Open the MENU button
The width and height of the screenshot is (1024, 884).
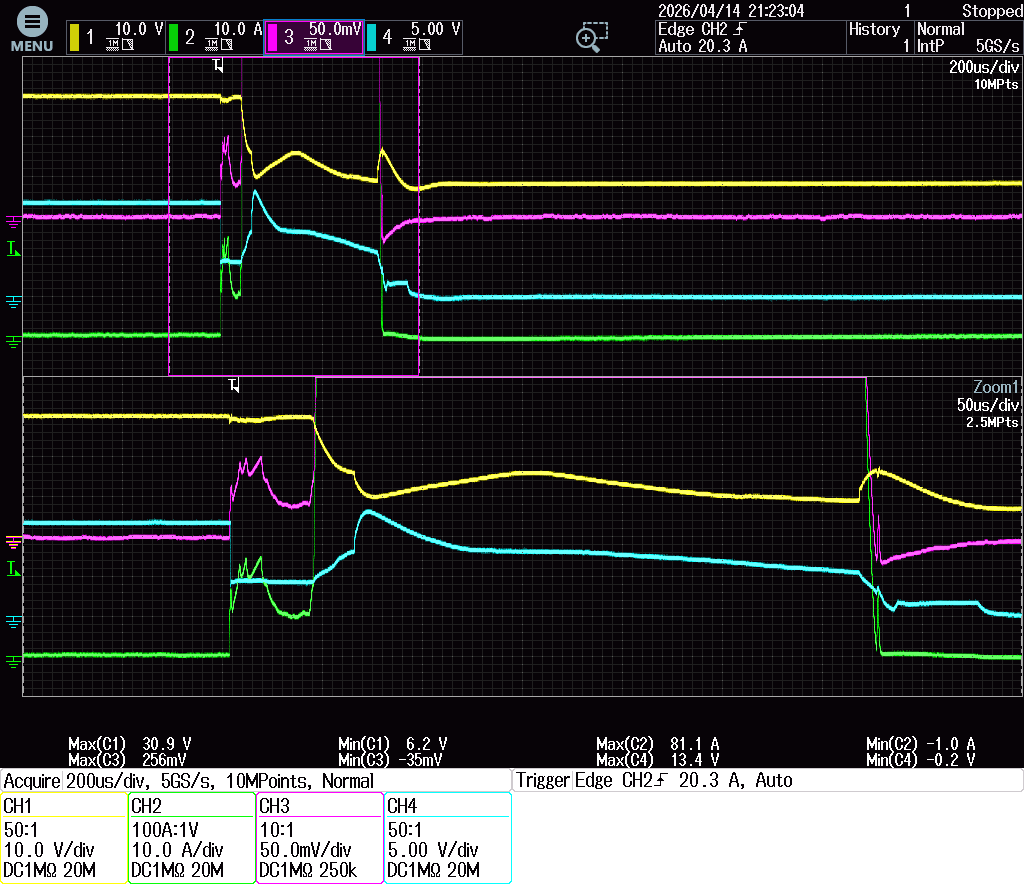[x=31, y=29]
